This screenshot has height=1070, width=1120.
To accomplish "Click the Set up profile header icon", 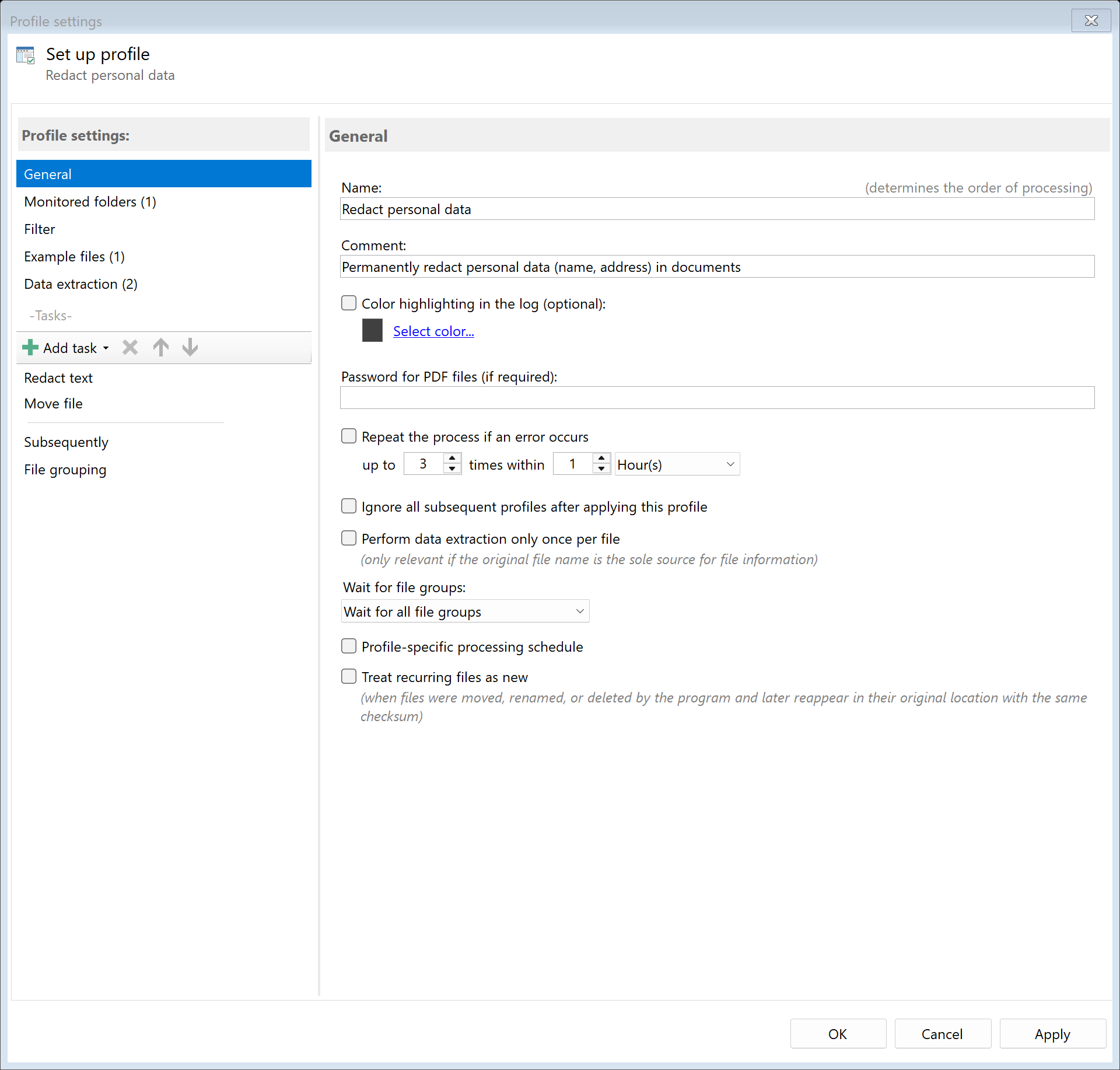I will 26,55.
